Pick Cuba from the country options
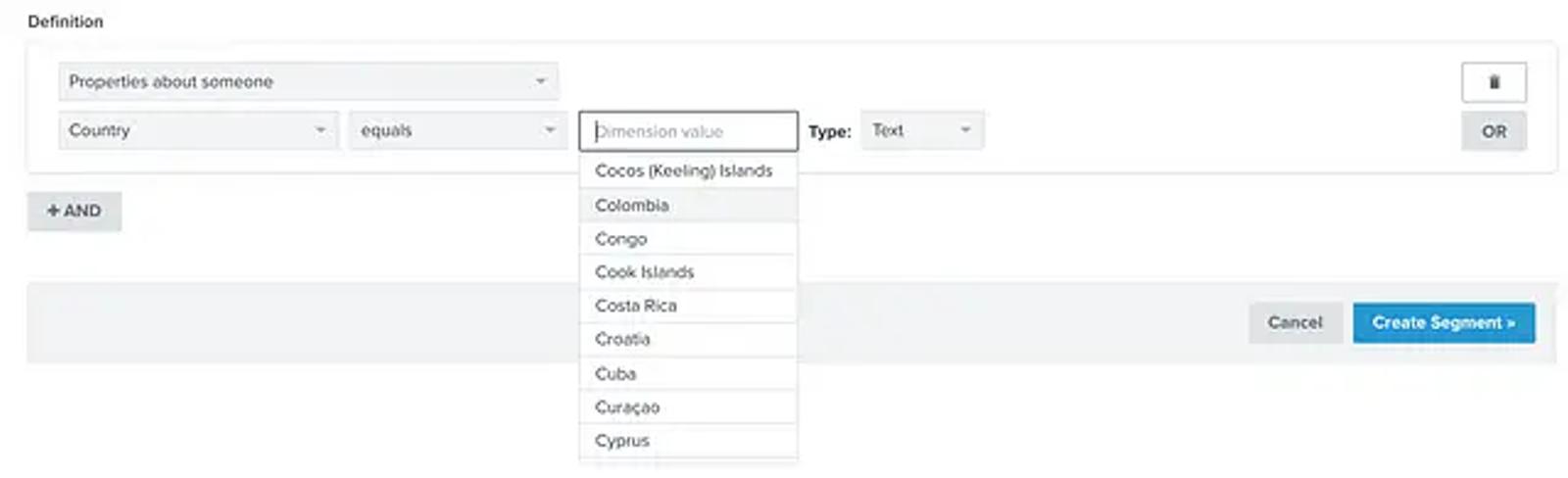1568x478 pixels. (688, 373)
